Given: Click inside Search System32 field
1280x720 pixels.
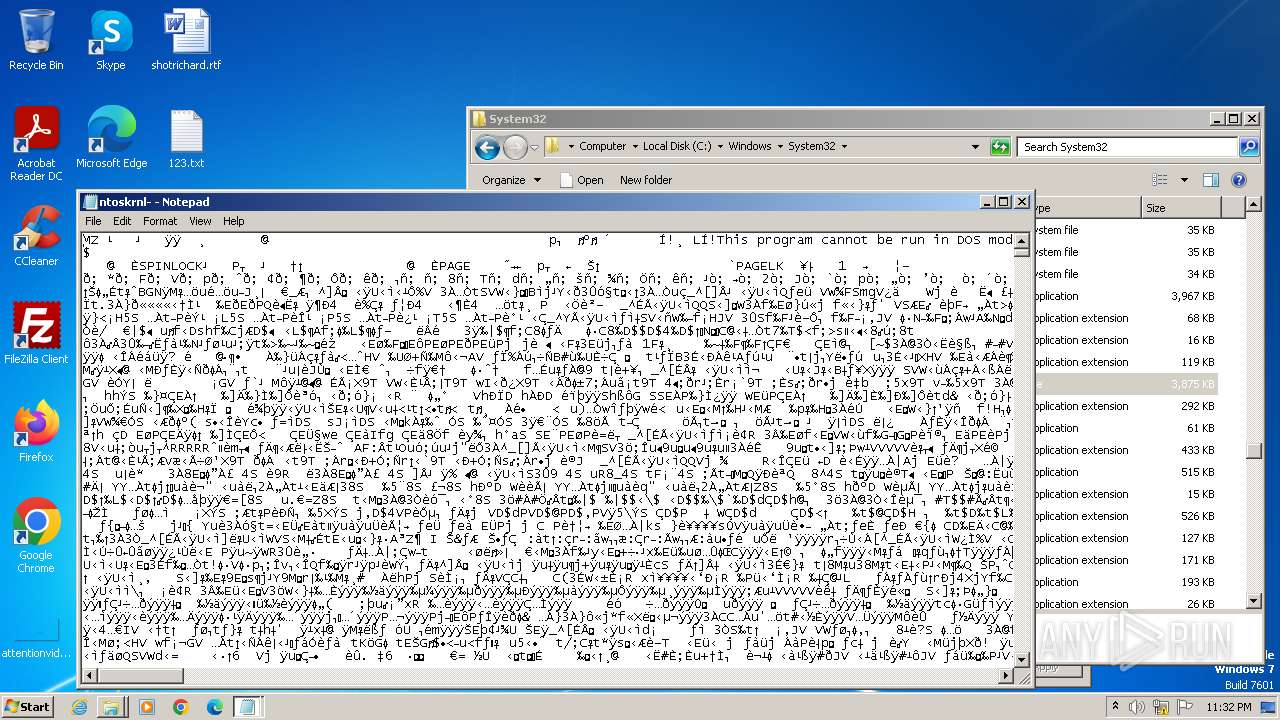Looking at the screenshot, I should click(1128, 147).
